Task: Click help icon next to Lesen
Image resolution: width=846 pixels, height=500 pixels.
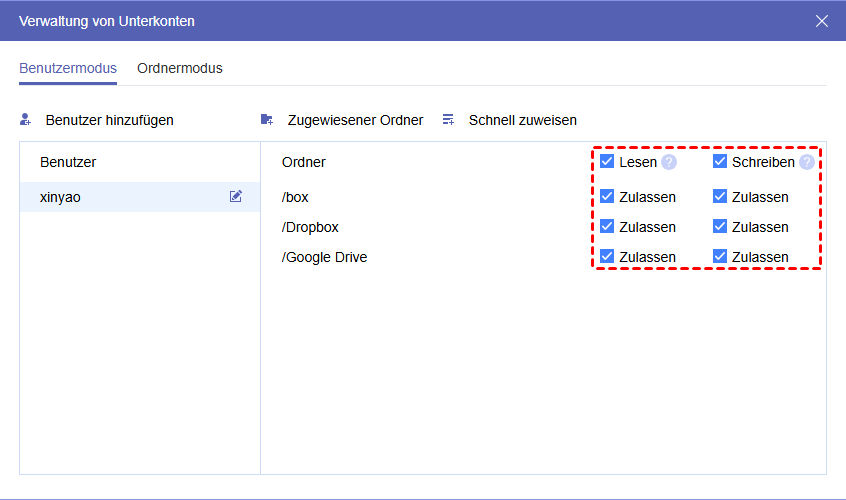Action: click(669, 162)
